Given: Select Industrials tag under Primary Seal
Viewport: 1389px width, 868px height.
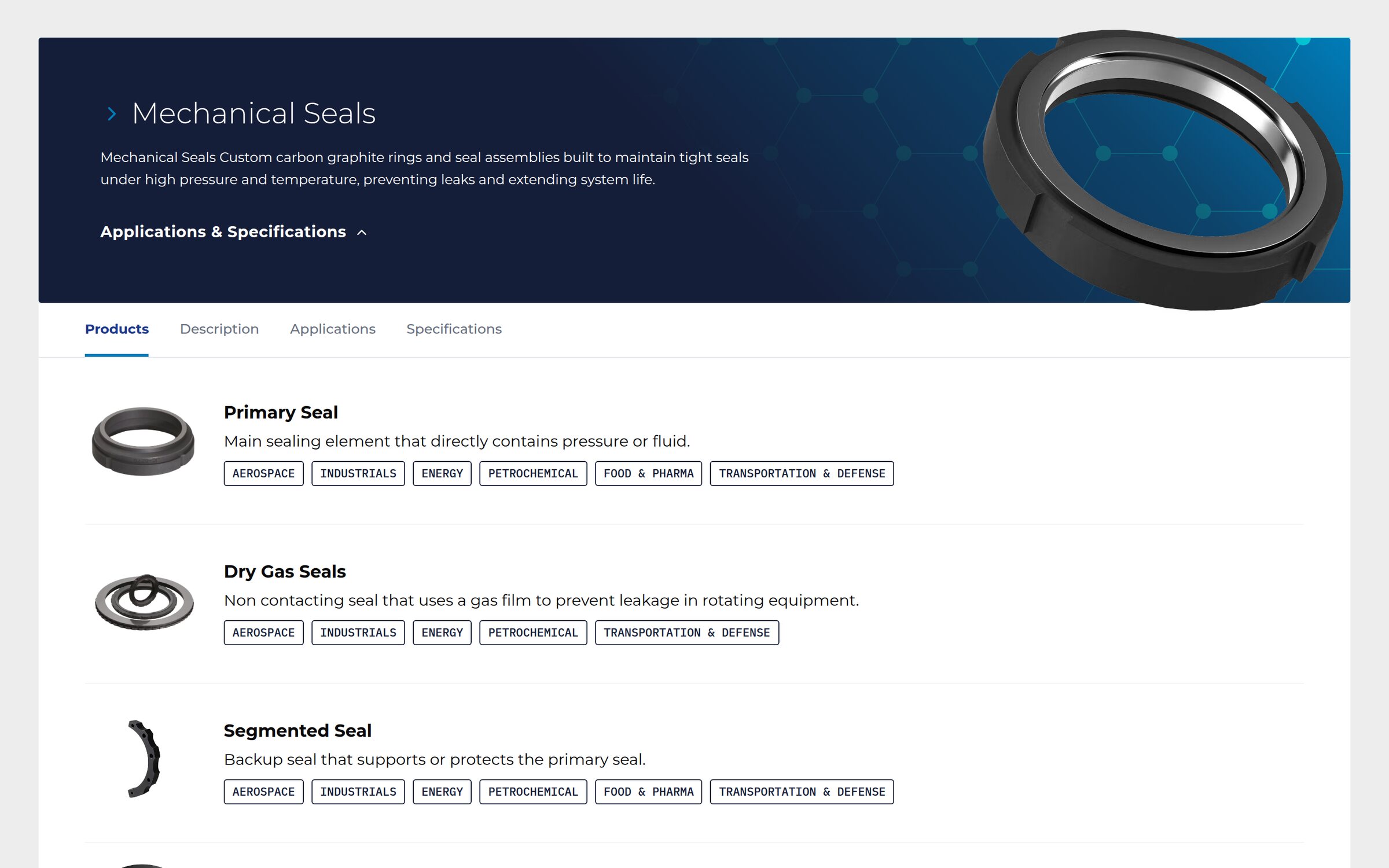Looking at the screenshot, I should pos(358,473).
